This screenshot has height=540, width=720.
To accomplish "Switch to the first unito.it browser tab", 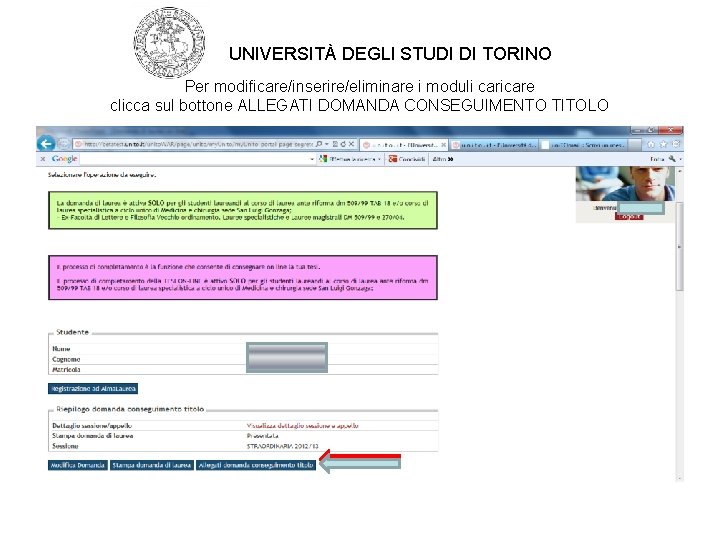I will [x=403, y=145].
